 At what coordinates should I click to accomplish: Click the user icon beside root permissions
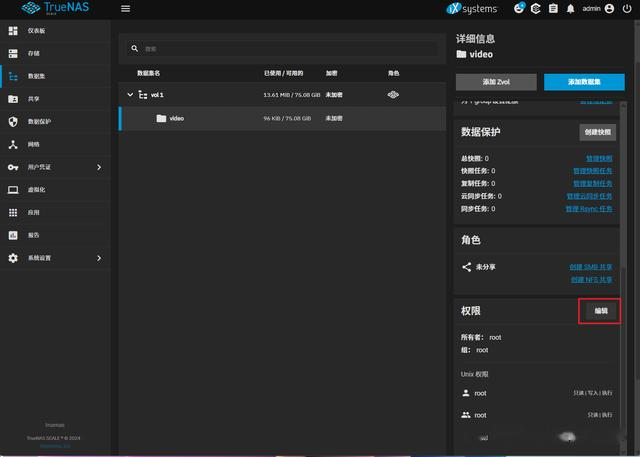pos(466,393)
